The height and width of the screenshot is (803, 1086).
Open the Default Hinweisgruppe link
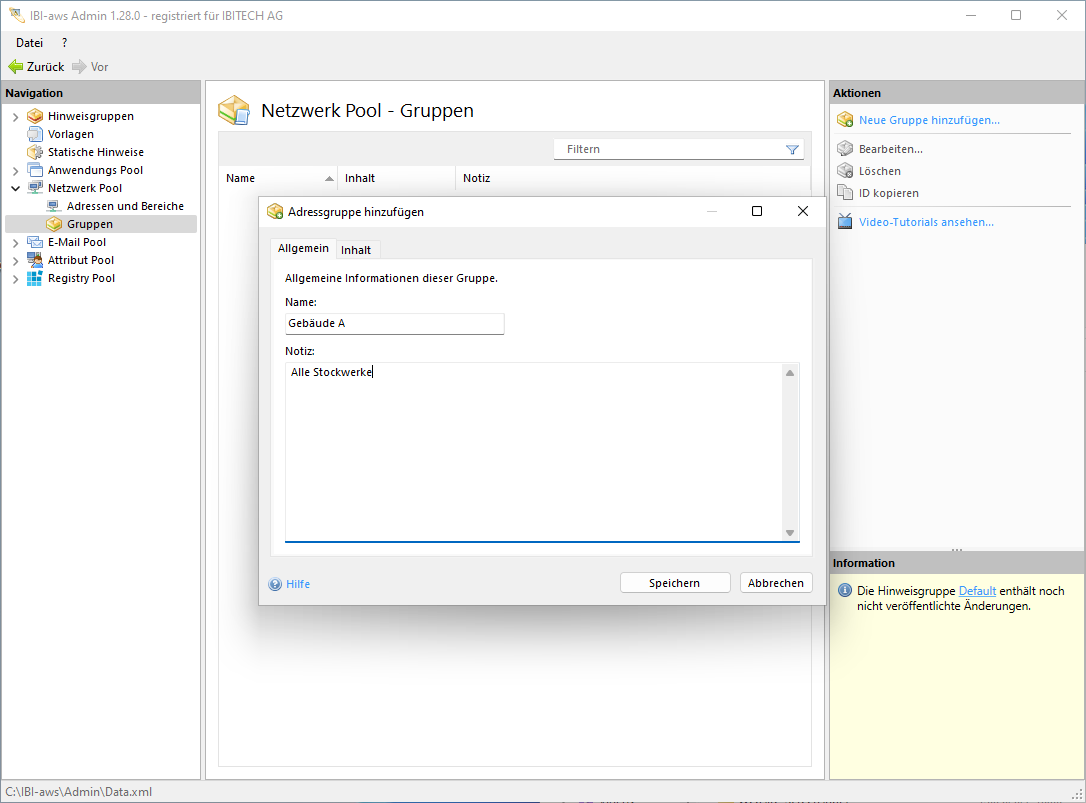[x=977, y=591]
